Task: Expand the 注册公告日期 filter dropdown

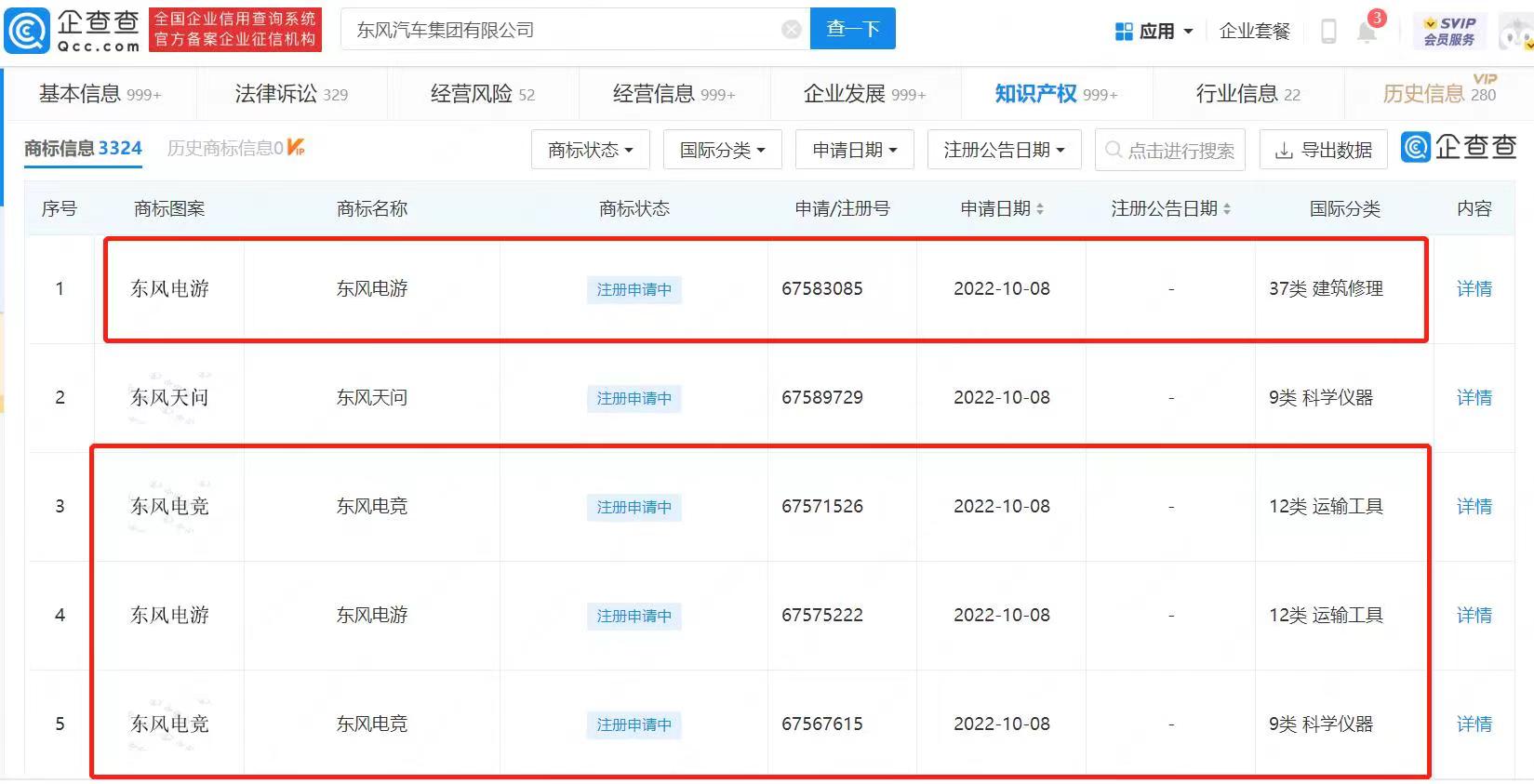Action: (x=1005, y=150)
